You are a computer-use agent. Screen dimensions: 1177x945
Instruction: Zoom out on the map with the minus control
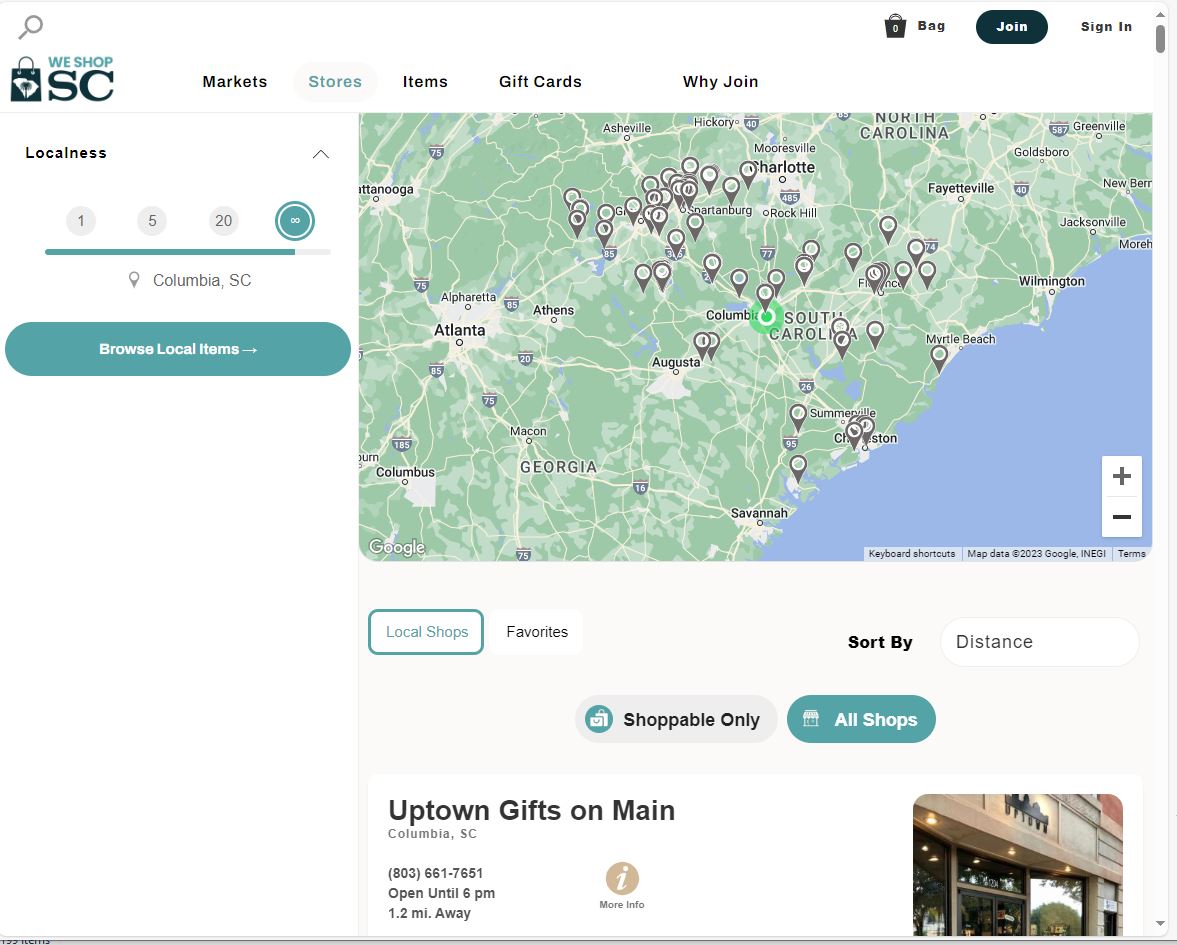[x=1121, y=516]
